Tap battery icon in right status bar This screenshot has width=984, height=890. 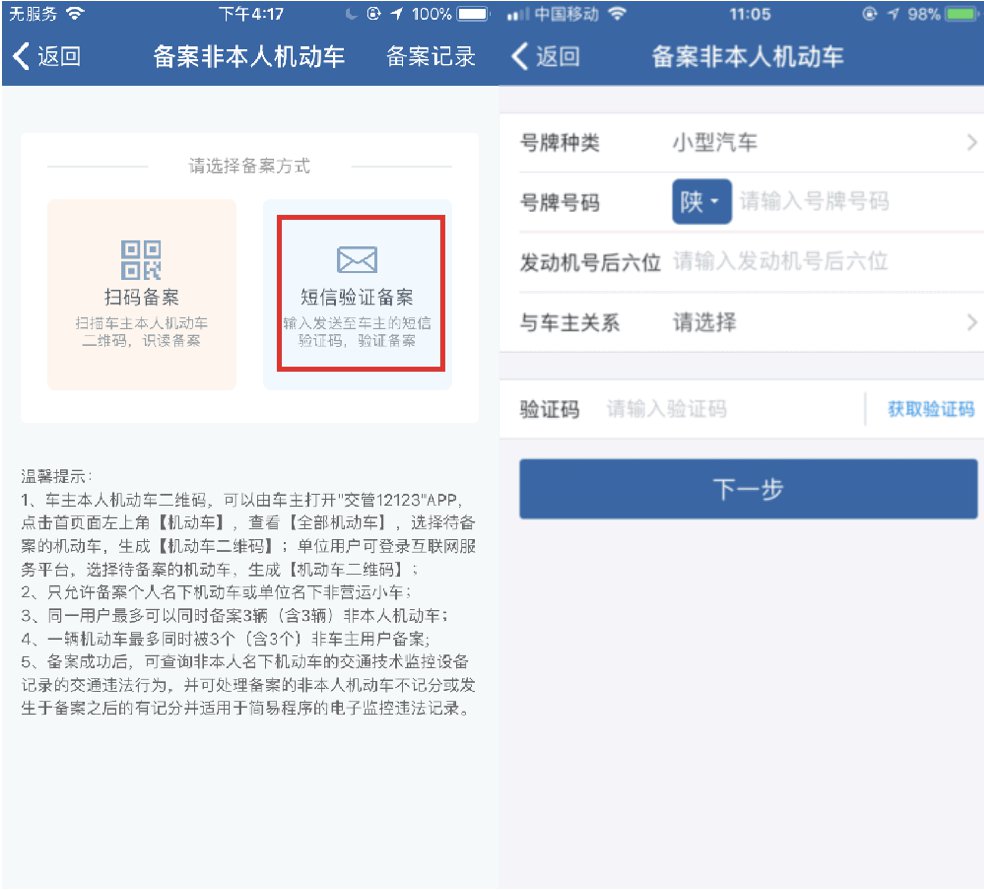click(x=961, y=15)
